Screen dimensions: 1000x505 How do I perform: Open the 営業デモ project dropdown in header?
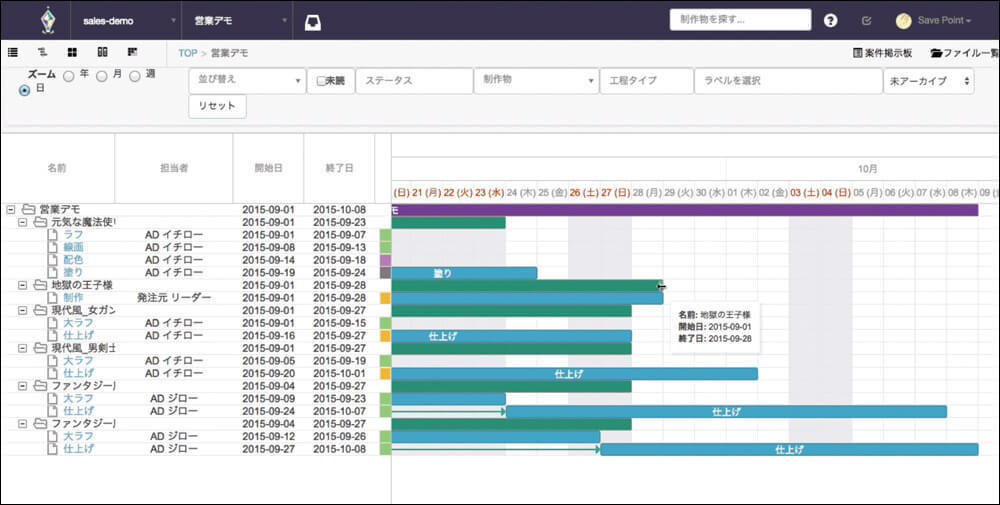click(x=237, y=20)
